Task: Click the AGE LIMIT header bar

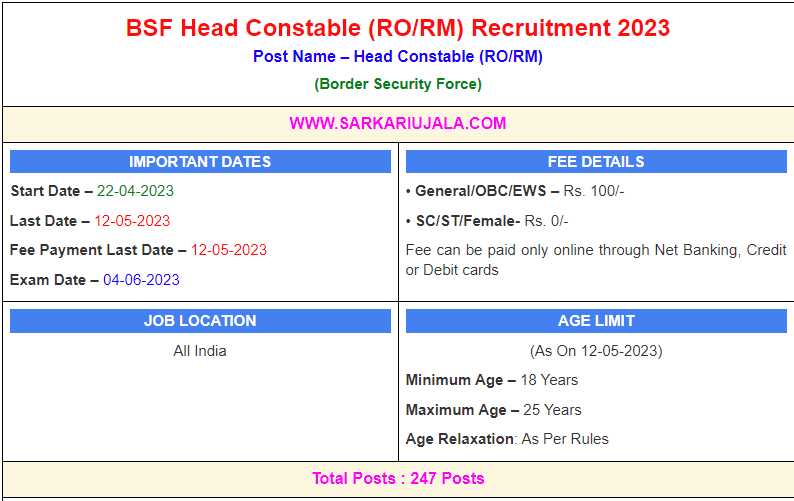Action: tap(596, 321)
